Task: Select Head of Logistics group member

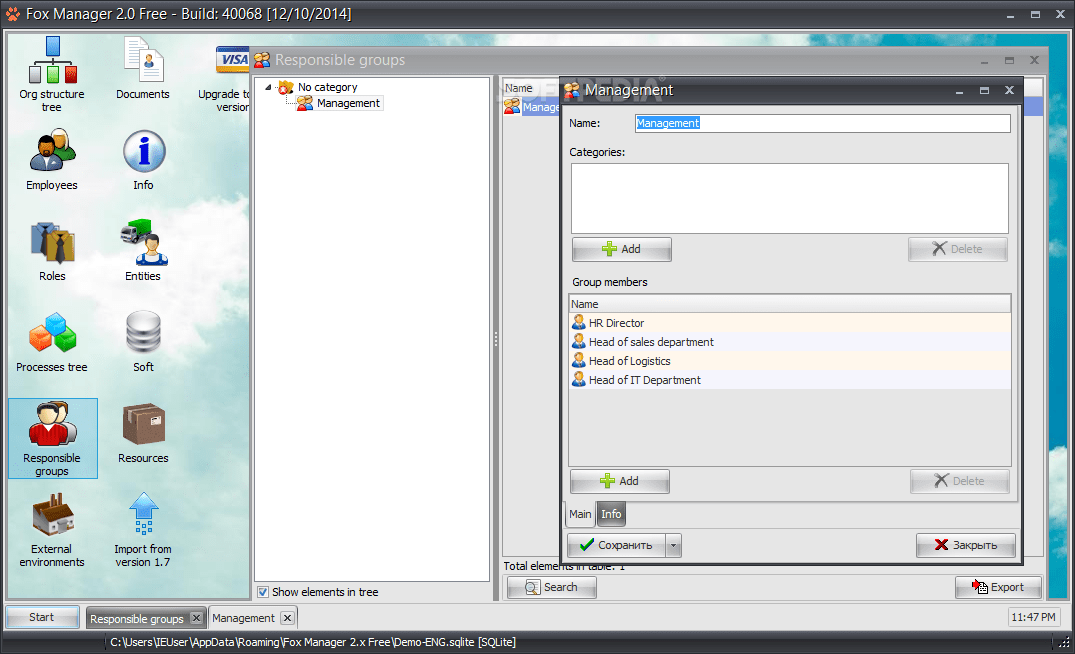Action: tap(630, 360)
